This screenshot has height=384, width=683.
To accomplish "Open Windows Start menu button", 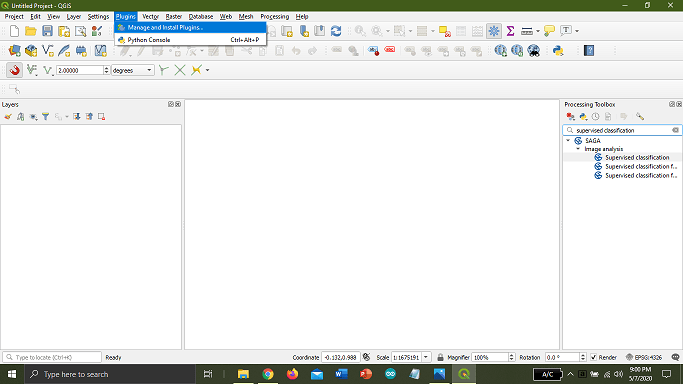I will [x=12, y=374].
